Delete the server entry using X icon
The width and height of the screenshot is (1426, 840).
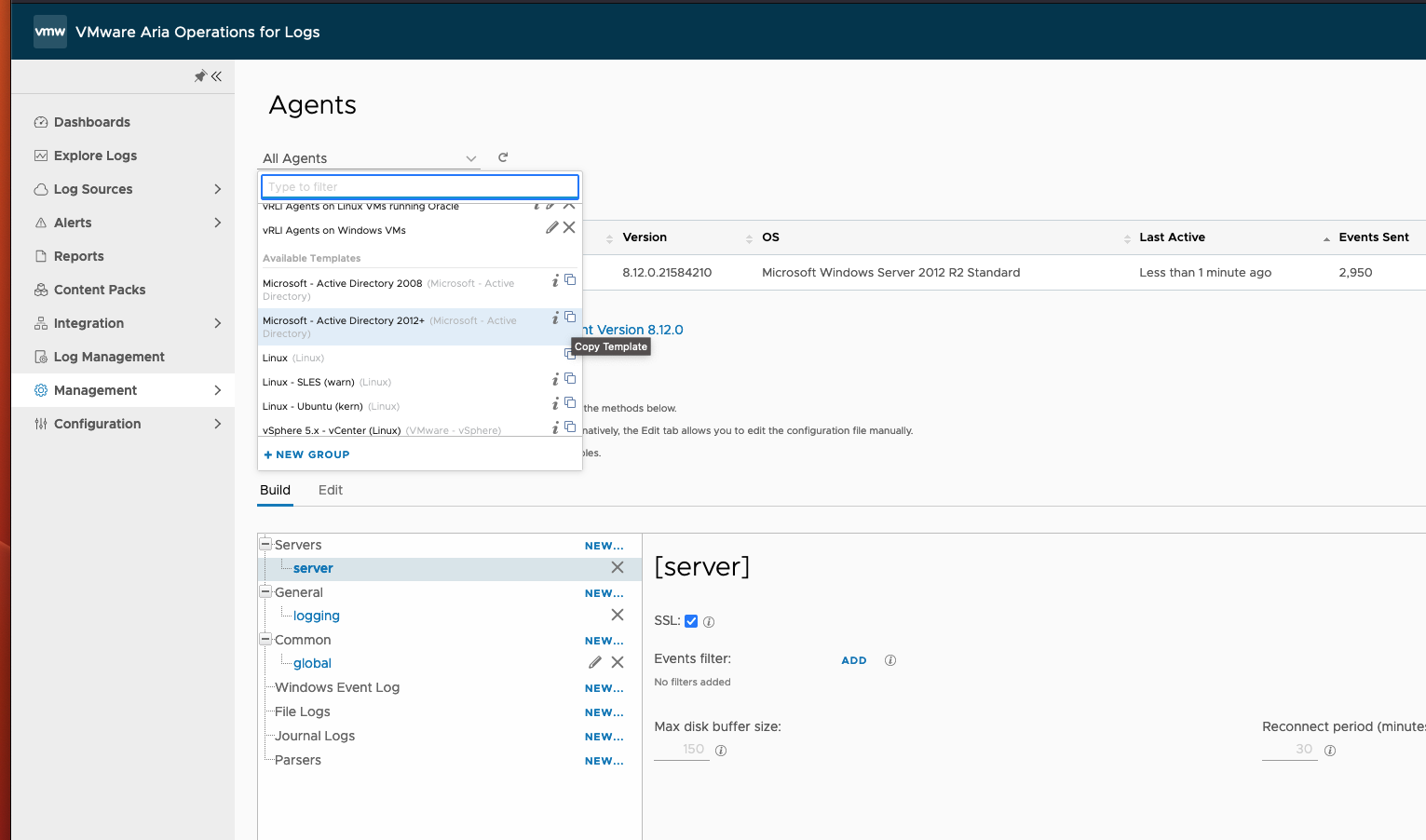point(618,567)
